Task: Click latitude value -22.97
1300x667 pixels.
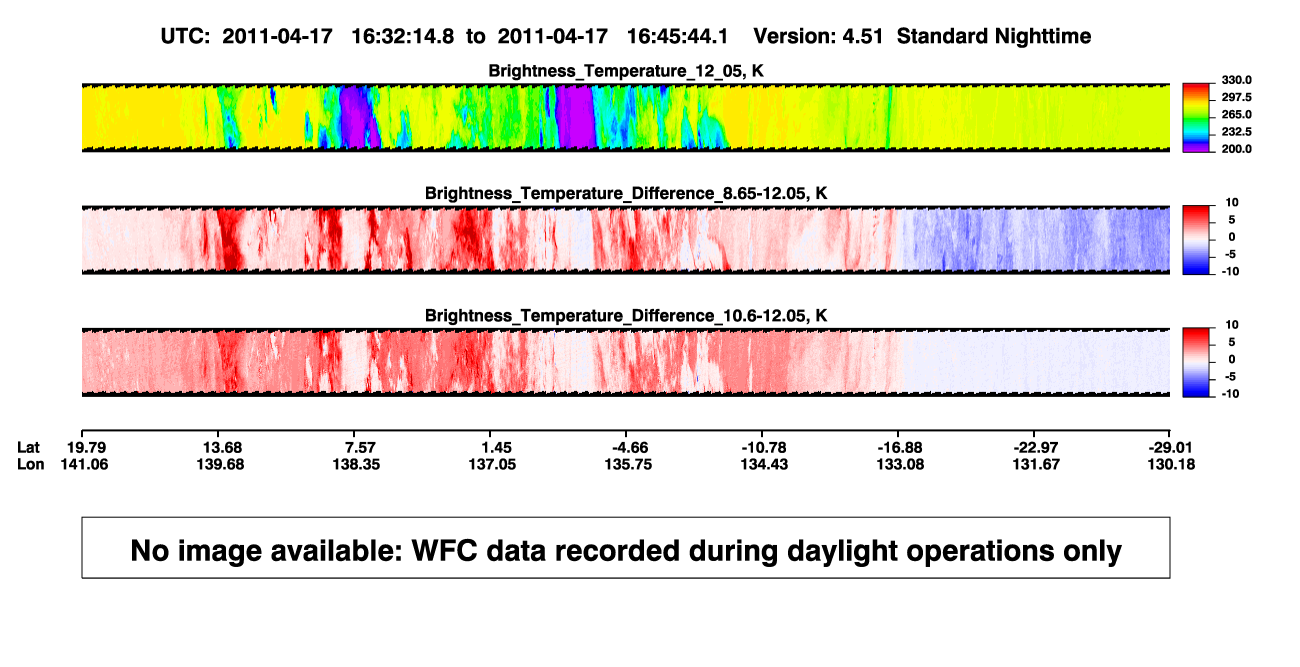Action: coord(1035,446)
